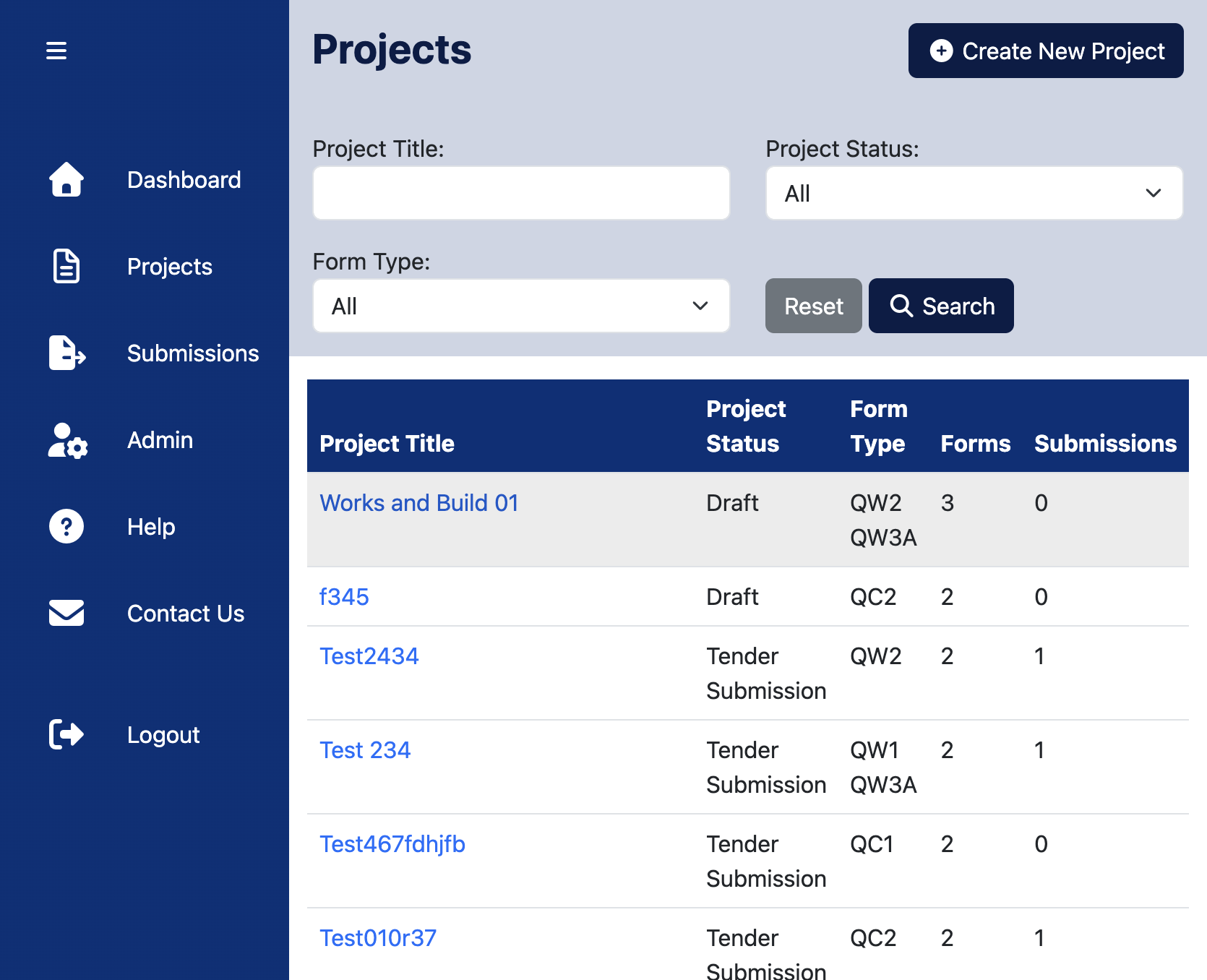Click the Reset filters button
The height and width of the screenshot is (980, 1207).
click(814, 306)
